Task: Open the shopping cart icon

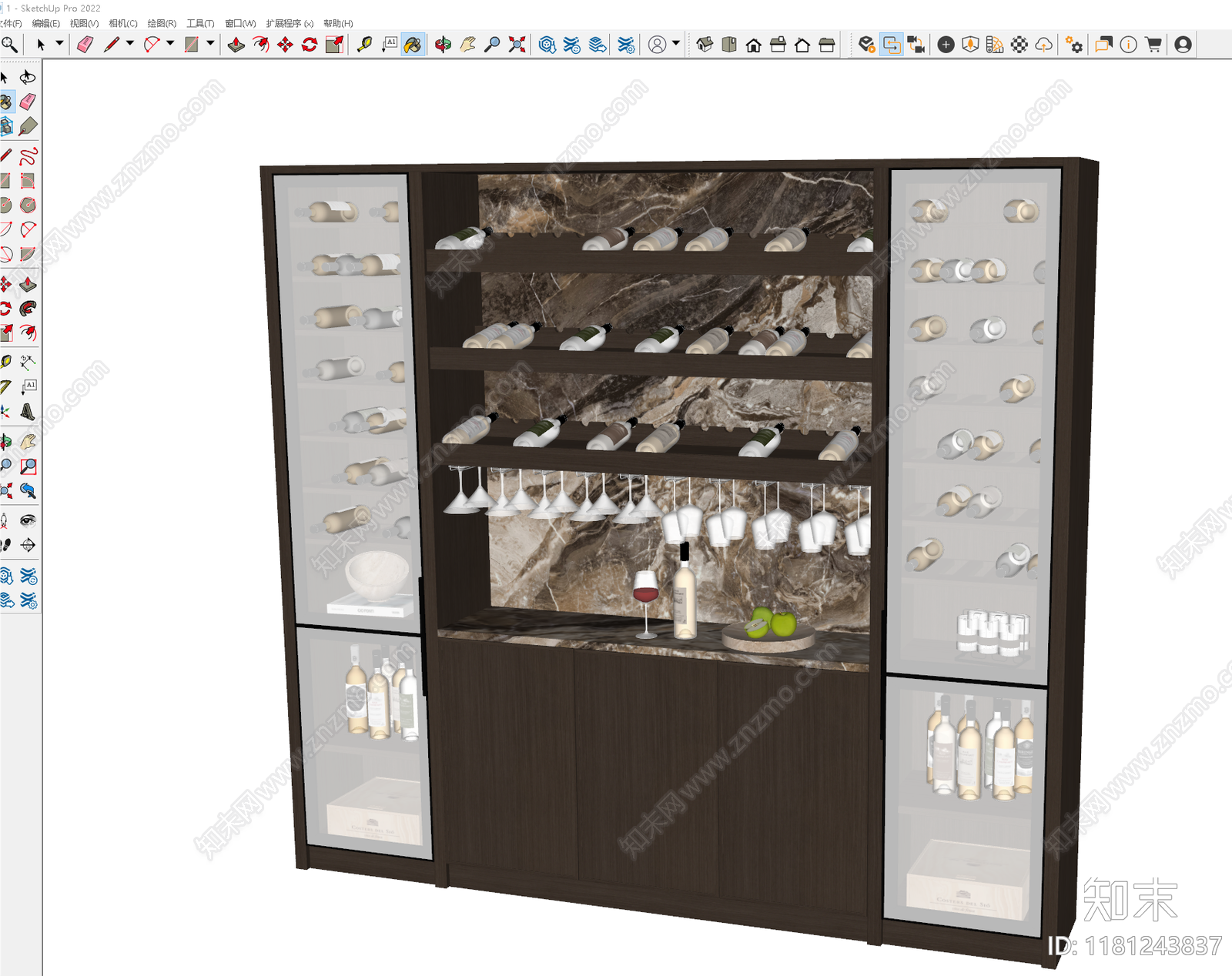Action: [1153, 45]
